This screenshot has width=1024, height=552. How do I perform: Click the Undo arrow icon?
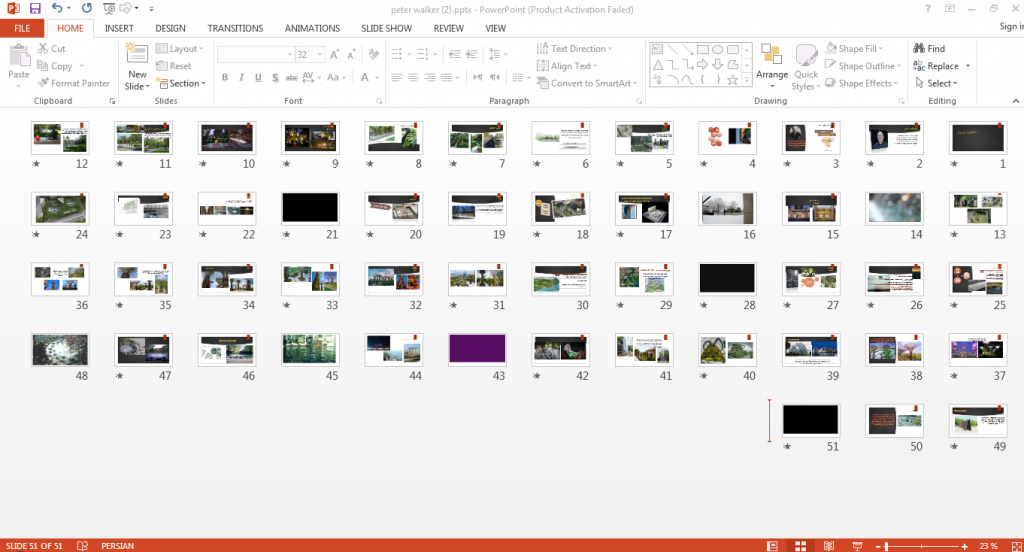point(57,8)
